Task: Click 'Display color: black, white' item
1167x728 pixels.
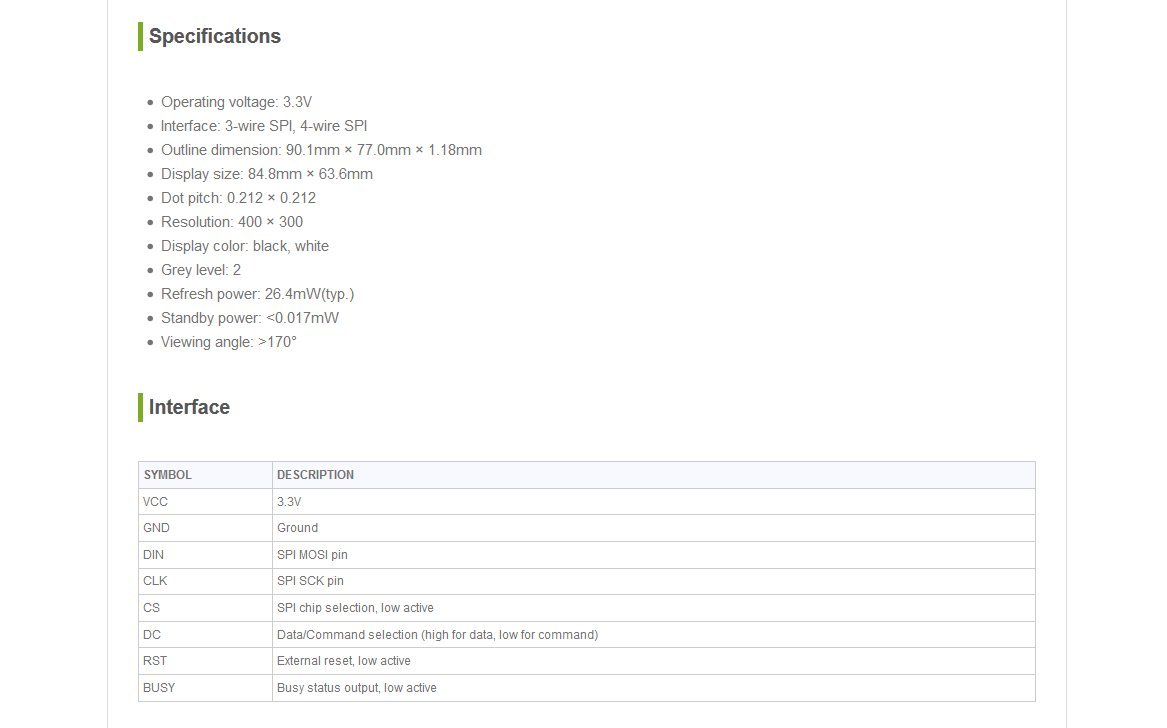Action: pyautogui.click(x=244, y=246)
